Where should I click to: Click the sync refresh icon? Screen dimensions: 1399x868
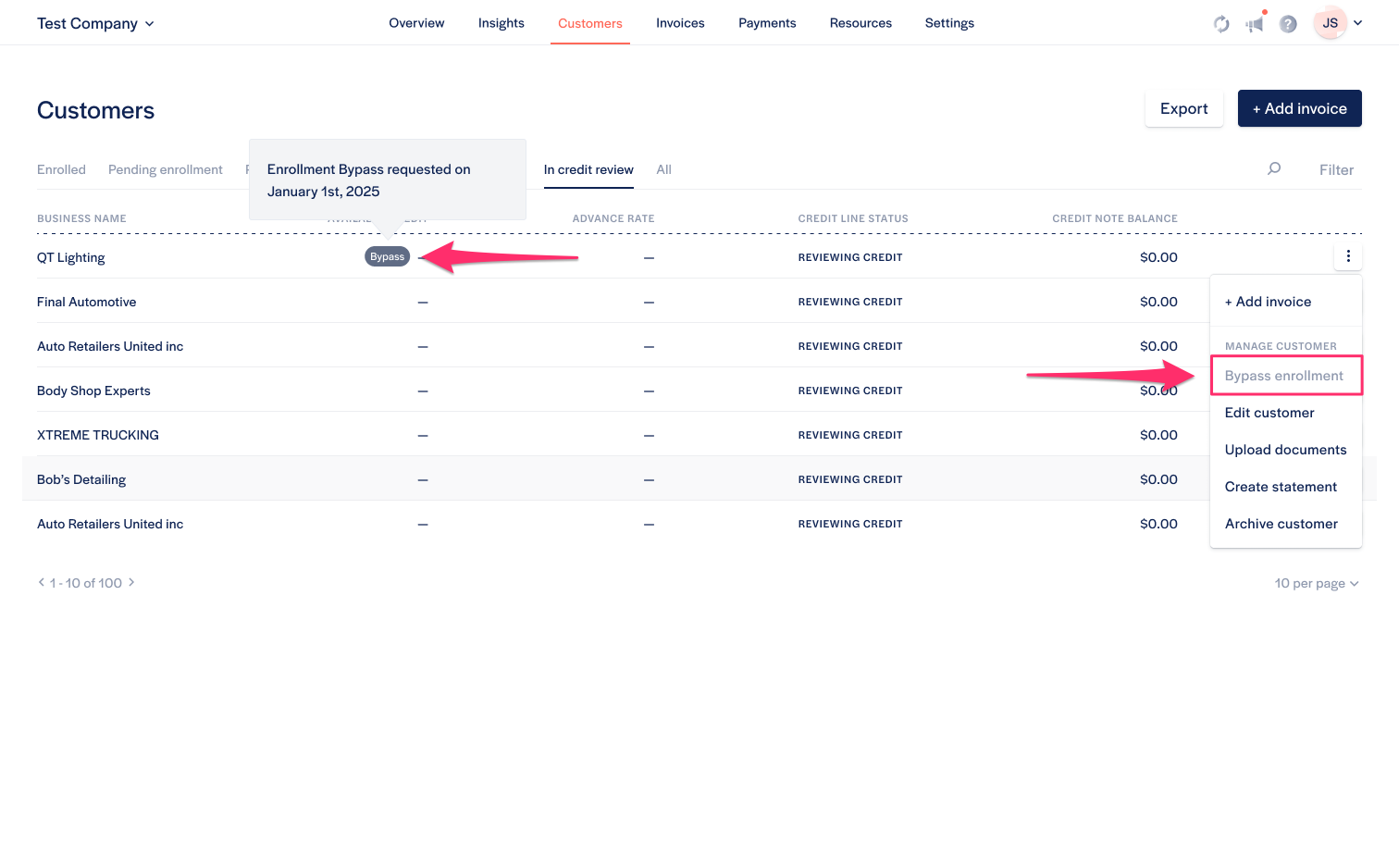1221,24
